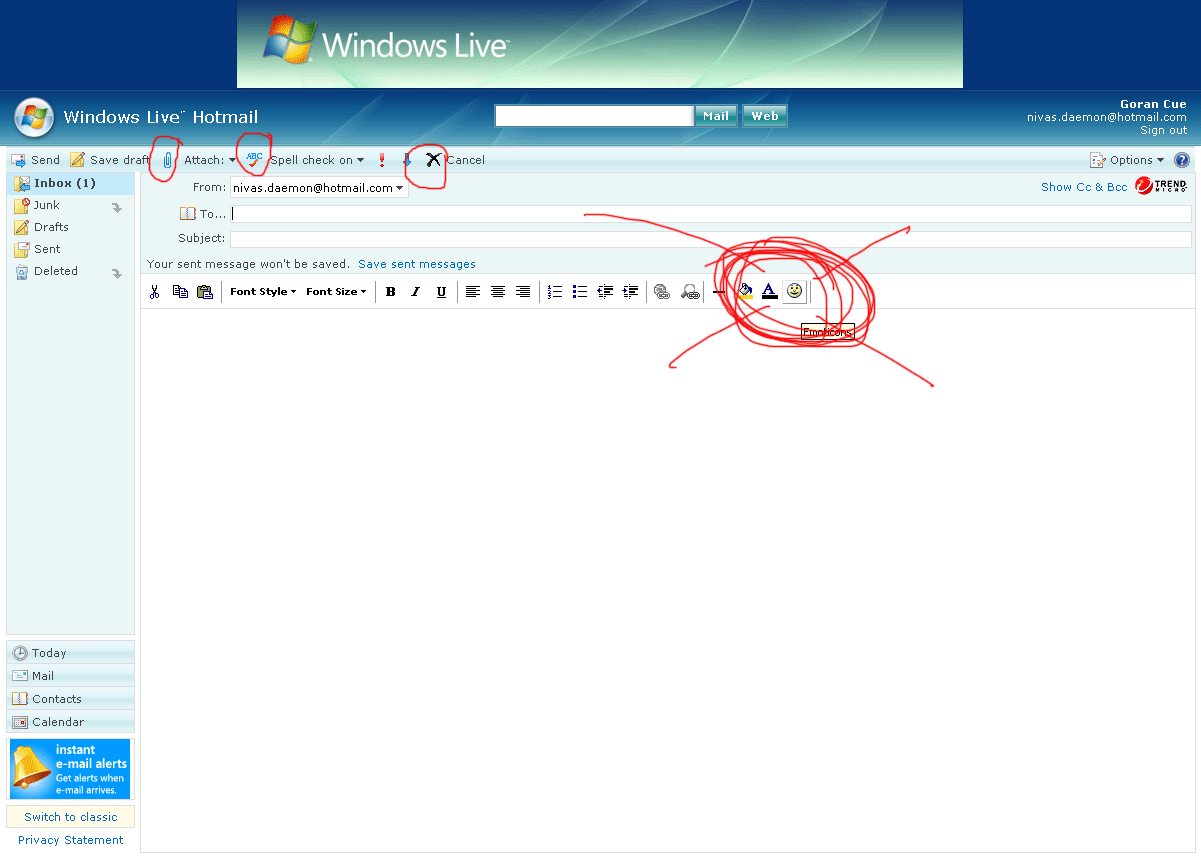This screenshot has height=856, width=1201.
Task: Open the font color A picker
Action: (769, 291)
